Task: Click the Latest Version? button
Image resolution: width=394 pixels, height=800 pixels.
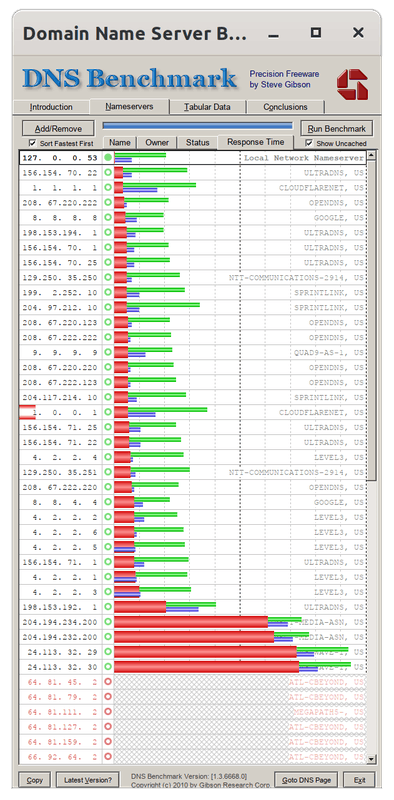Action: pos(87,780)
